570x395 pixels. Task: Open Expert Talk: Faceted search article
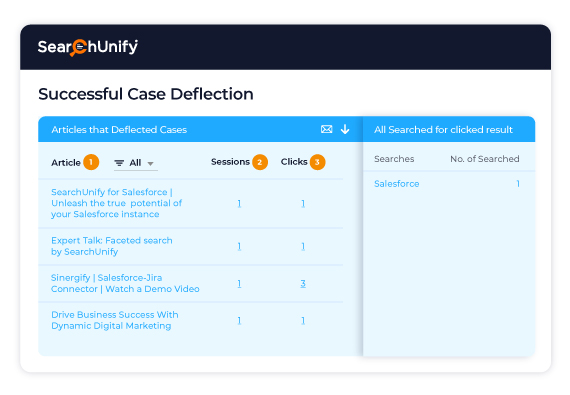pos(112,246)
